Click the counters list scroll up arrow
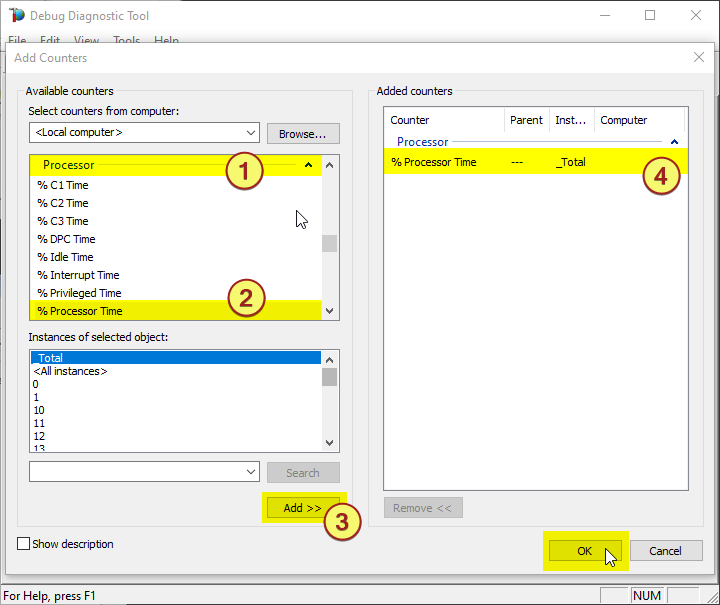This screenshot has height=605, width=720. point(329,165)
